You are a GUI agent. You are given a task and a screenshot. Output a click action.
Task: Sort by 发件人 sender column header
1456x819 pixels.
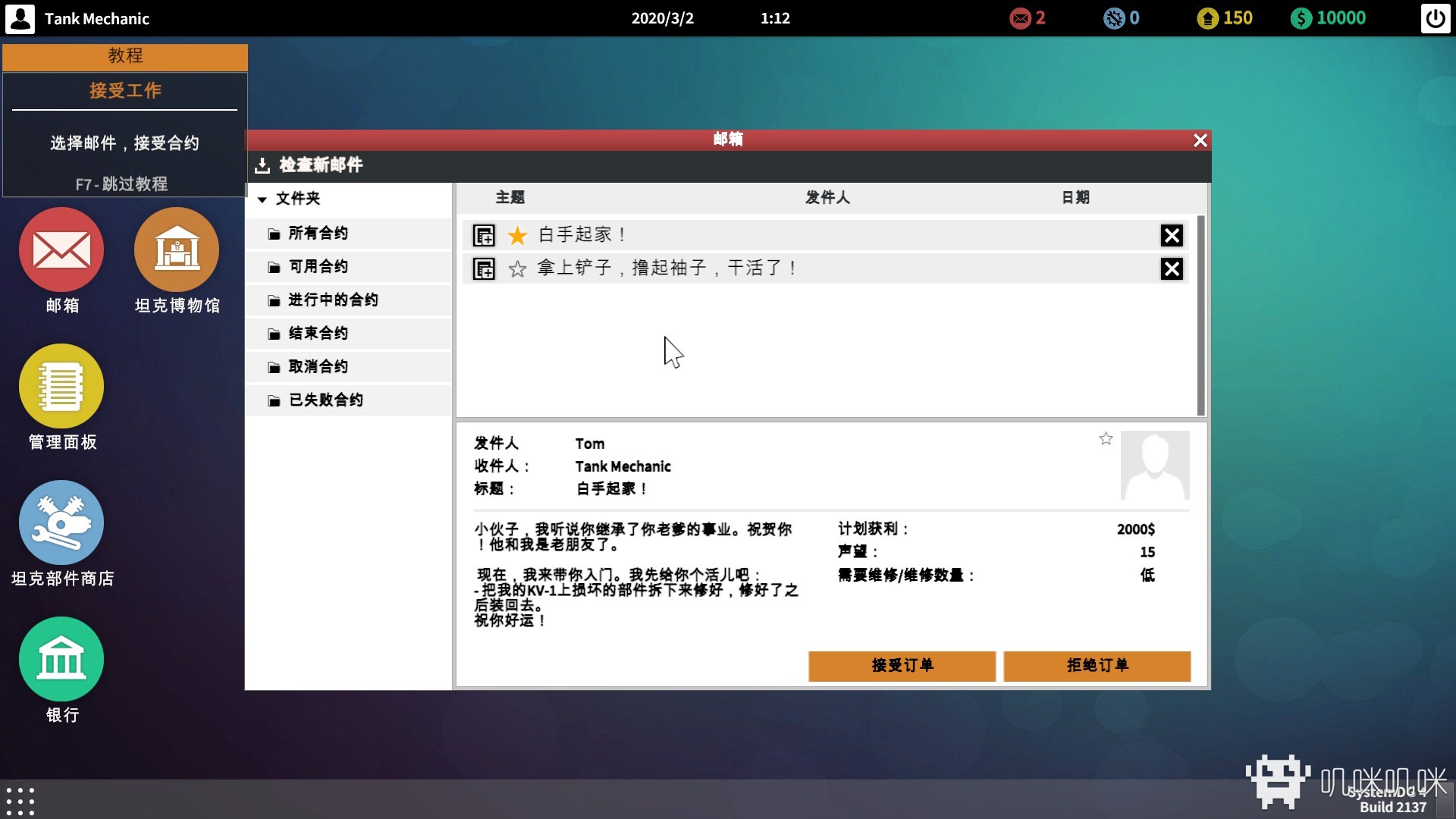click(827, 198)
